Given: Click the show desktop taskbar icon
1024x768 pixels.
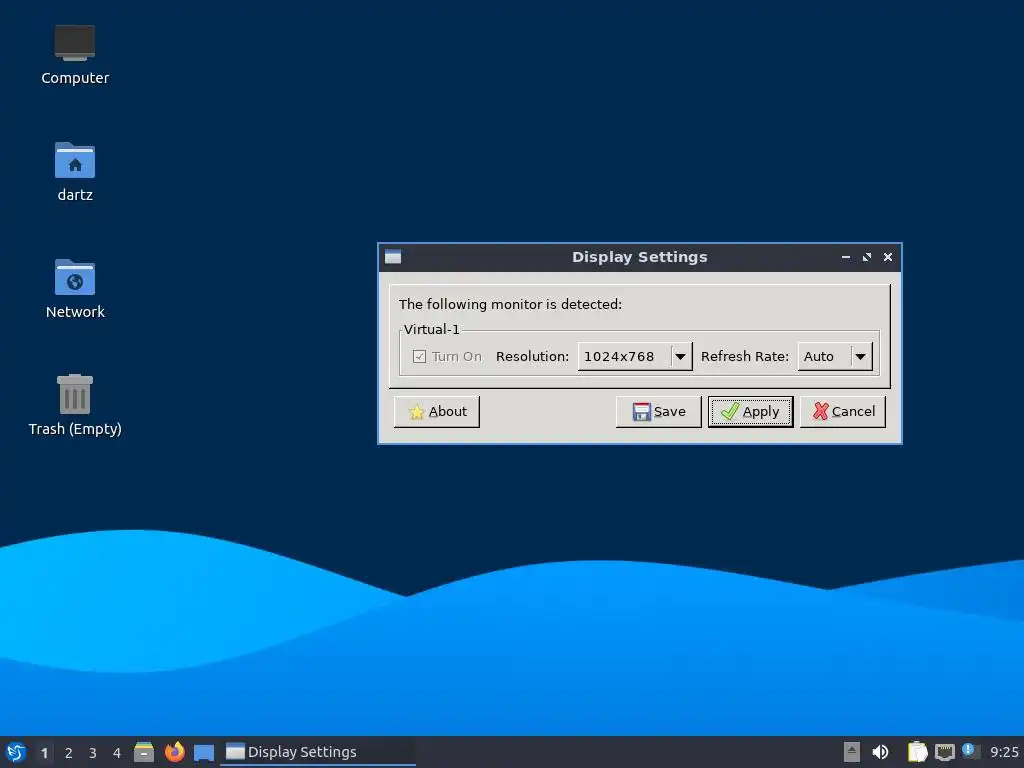Looking at the screenshot, I should click(204, 752).
